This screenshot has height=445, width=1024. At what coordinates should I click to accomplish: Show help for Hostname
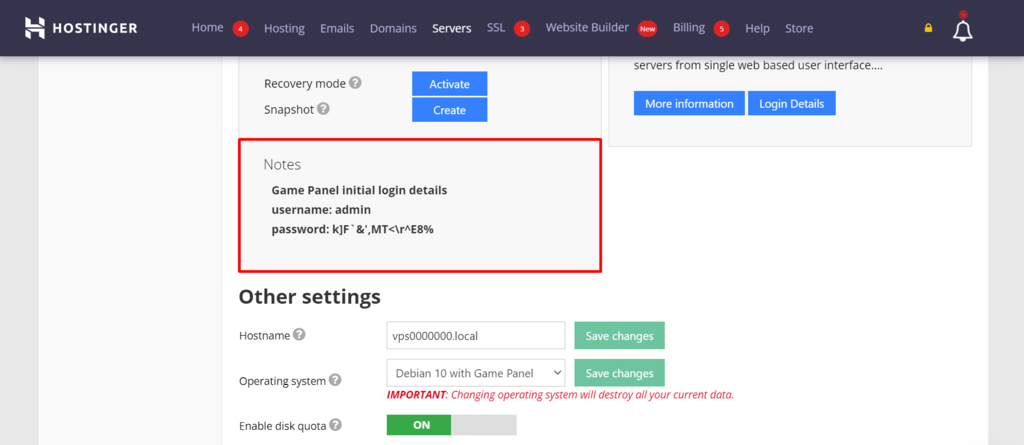(299, 335)
